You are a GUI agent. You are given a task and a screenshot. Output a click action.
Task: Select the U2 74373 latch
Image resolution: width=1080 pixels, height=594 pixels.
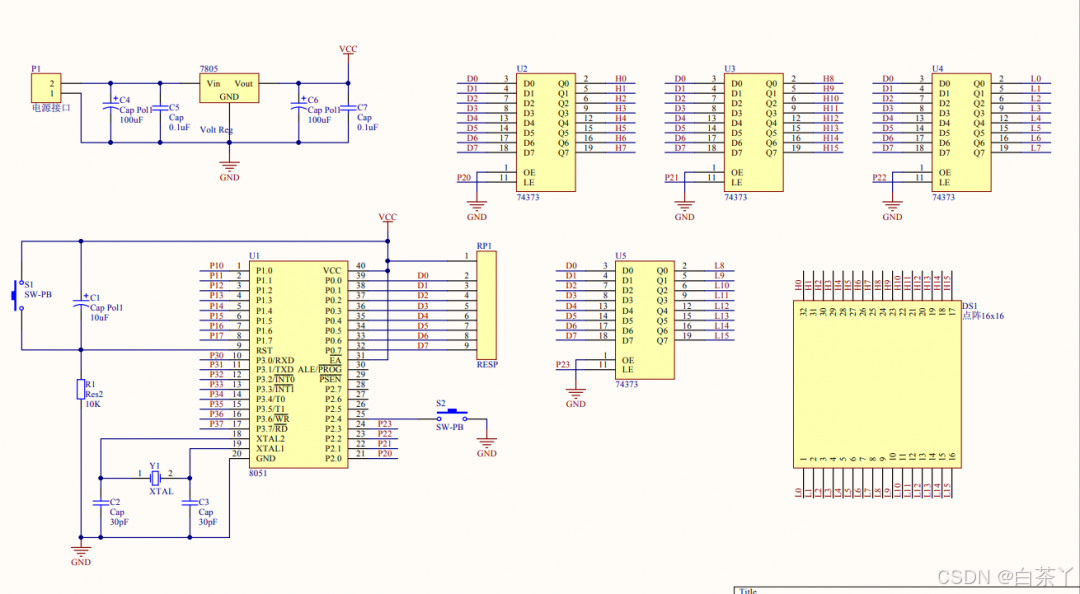tap(546, 132)
